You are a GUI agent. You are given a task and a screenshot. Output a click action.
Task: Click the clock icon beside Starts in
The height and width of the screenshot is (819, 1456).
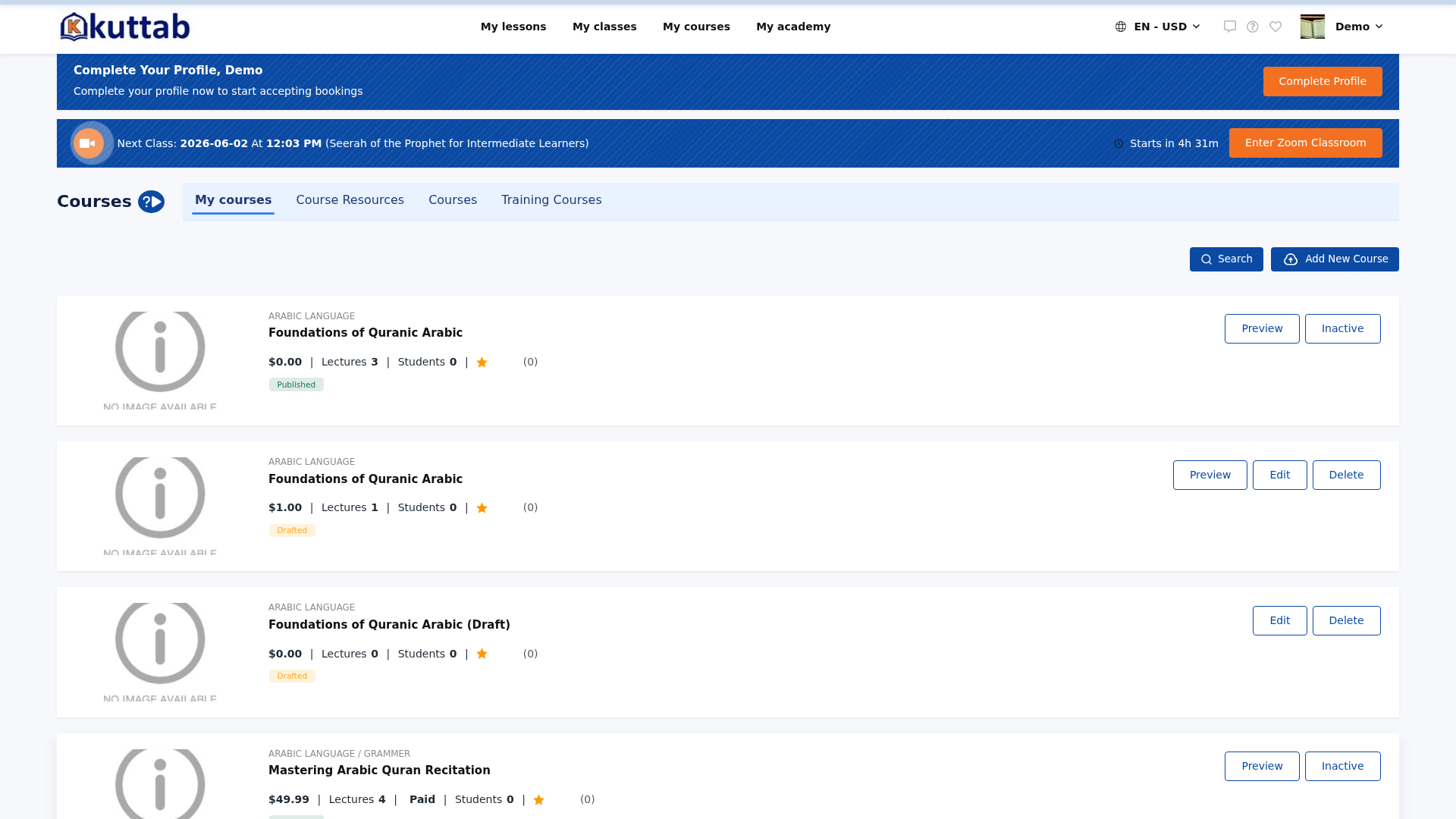click(x=1119, y=144)
